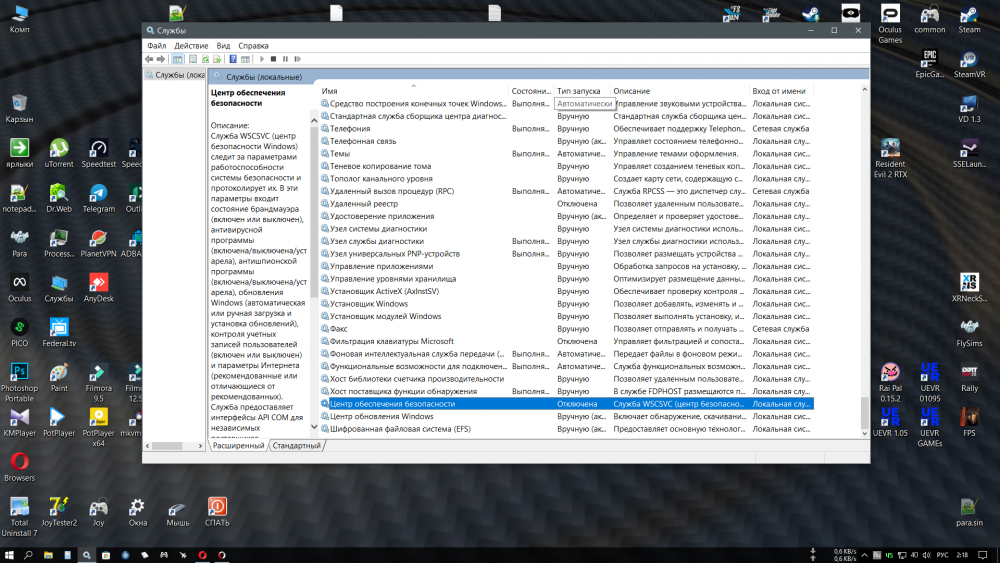The width and height of the screenshot is (1000, 563).
Task: Click the services list vertical scrollbar
Action: tap(864, 250)
